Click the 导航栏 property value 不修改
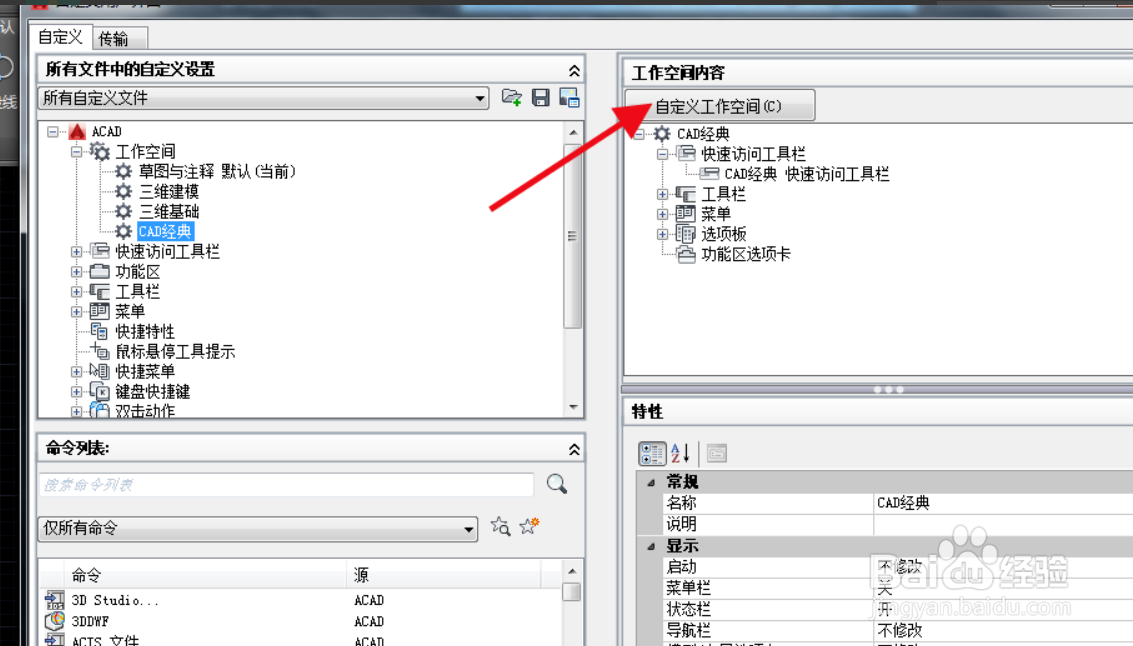This screenshot has width=1133, height=646. [1003, 630]
